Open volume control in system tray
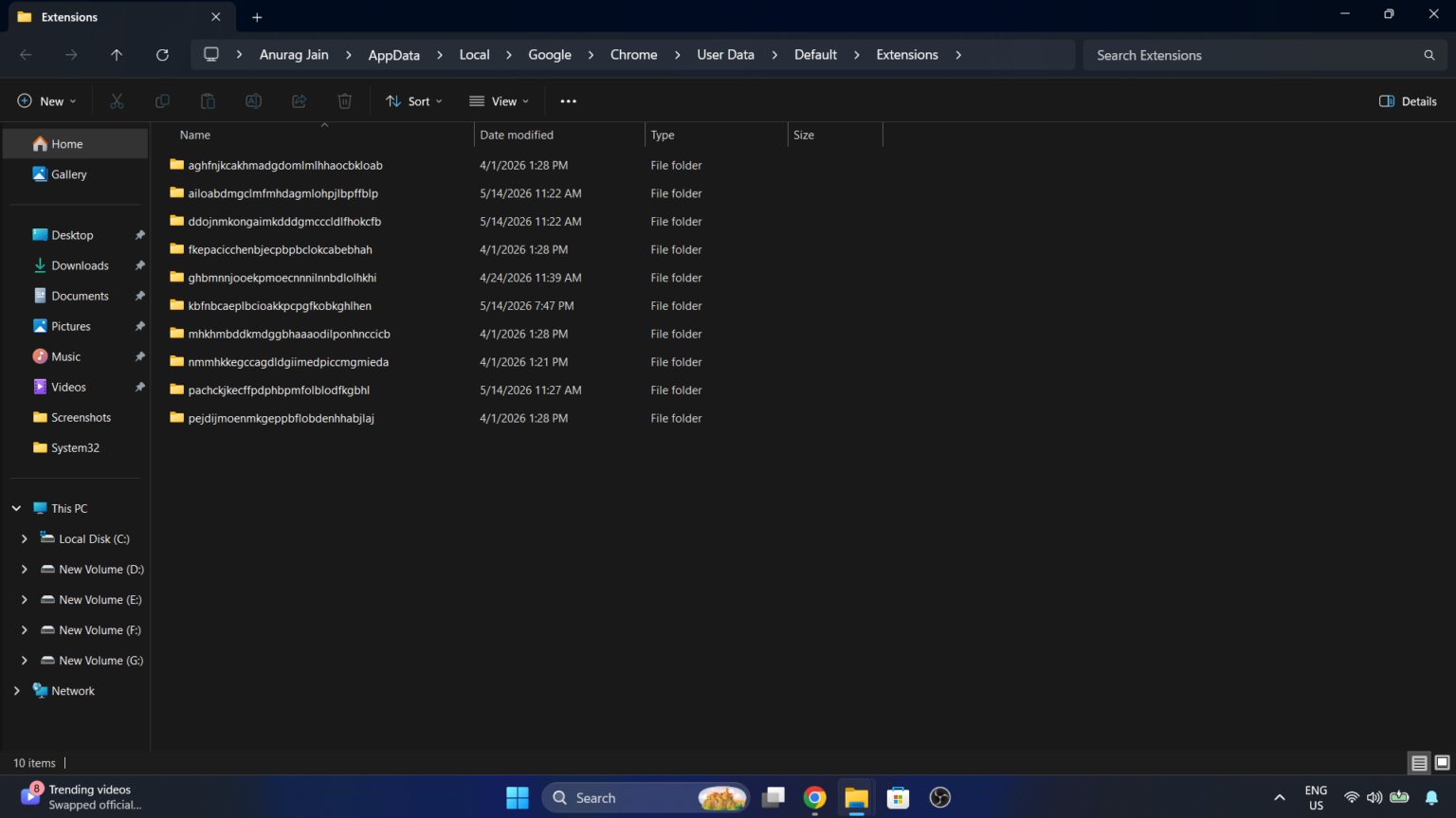The width and height of the screenshot is (1456, 818). point(1374,798)
